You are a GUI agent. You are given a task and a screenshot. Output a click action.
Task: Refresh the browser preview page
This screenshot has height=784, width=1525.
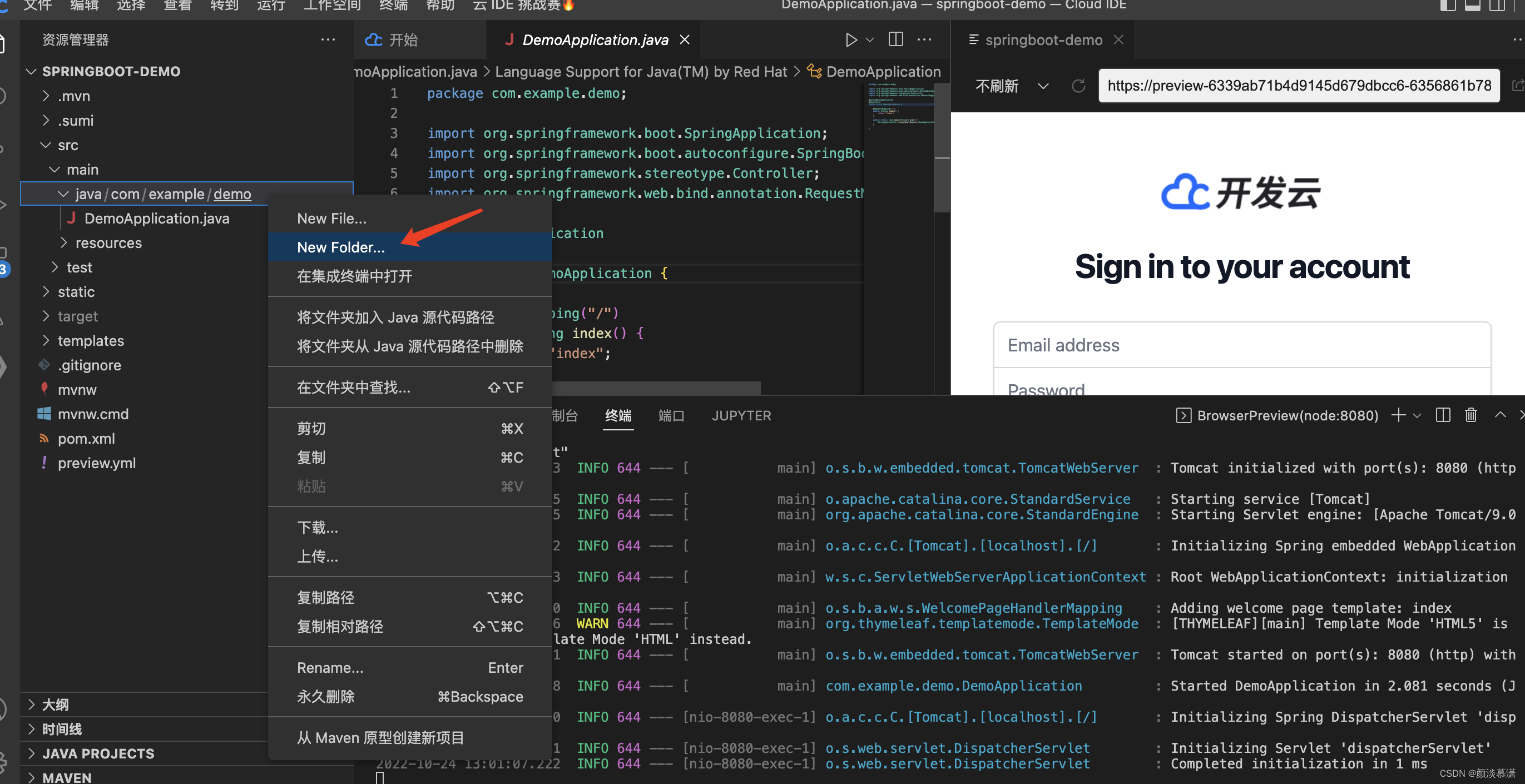[x=1078, y=86]
